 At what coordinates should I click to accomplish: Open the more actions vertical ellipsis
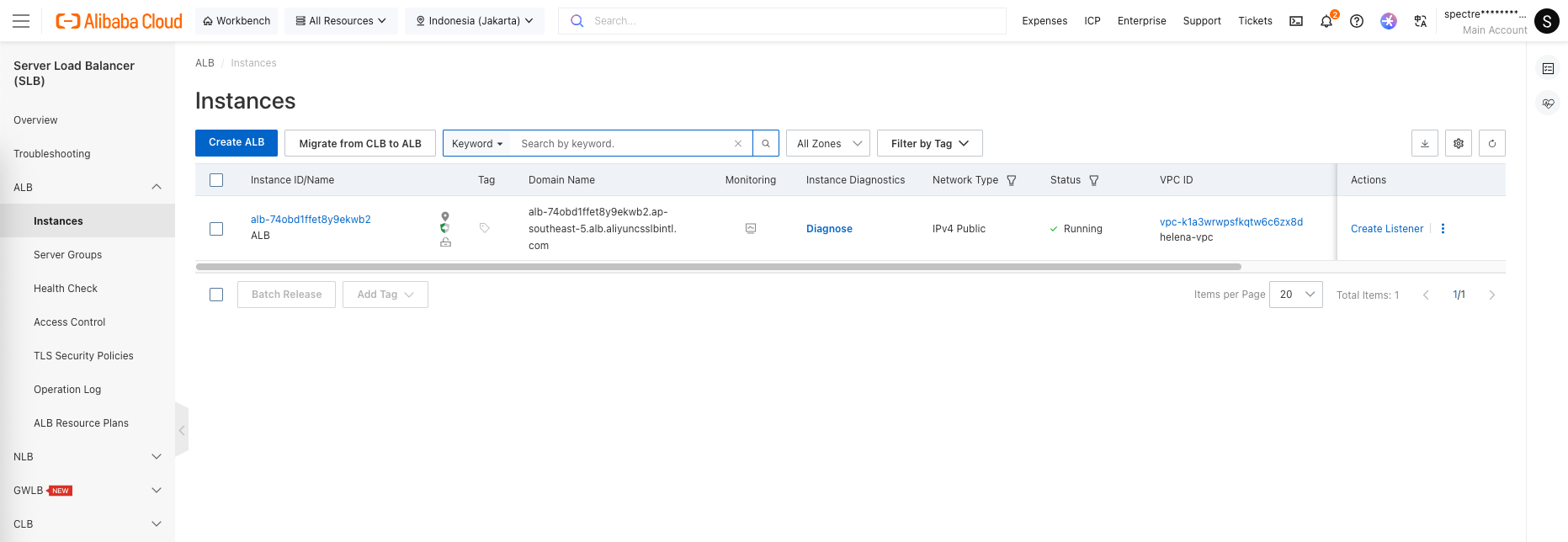1443,229
